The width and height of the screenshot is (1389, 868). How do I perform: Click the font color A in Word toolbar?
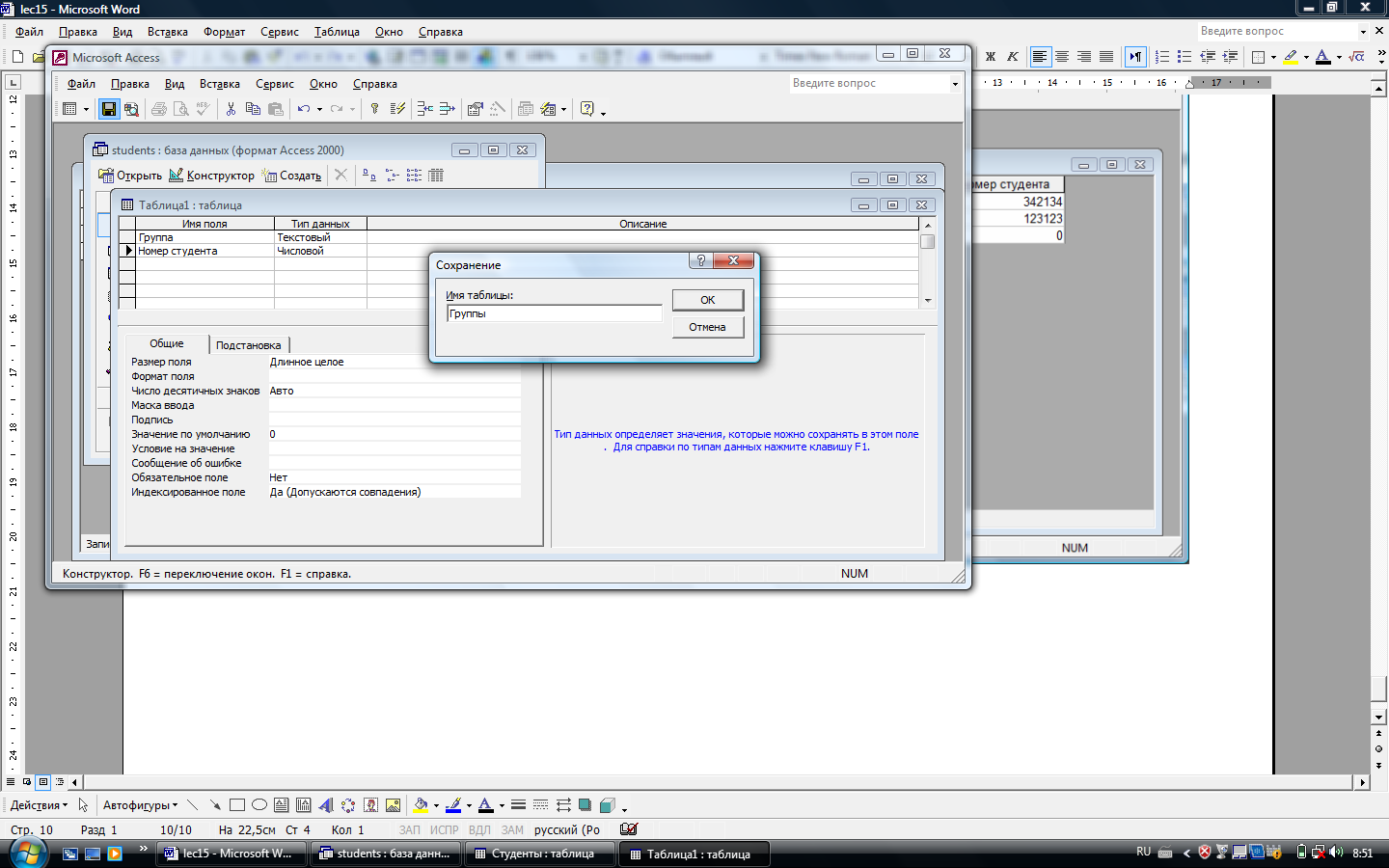[1323, 57]
